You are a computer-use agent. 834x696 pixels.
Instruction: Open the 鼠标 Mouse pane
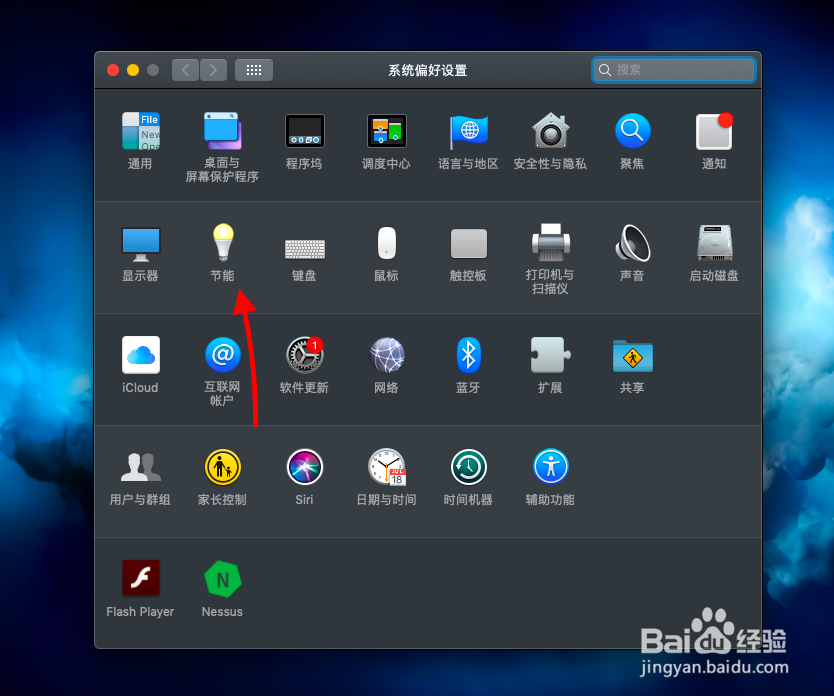coord(387,244)
